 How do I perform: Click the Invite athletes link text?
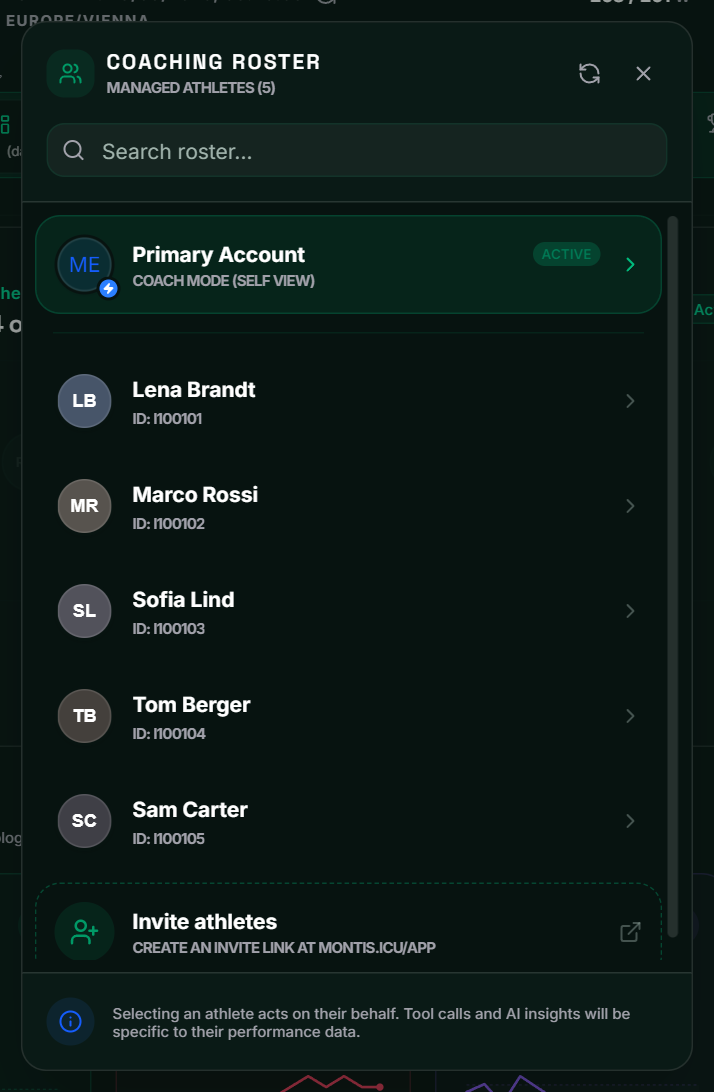coord(205,921)
